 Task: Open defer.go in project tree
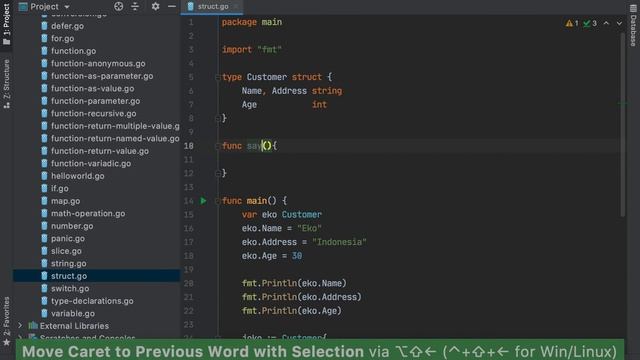[x=67, y=26]
